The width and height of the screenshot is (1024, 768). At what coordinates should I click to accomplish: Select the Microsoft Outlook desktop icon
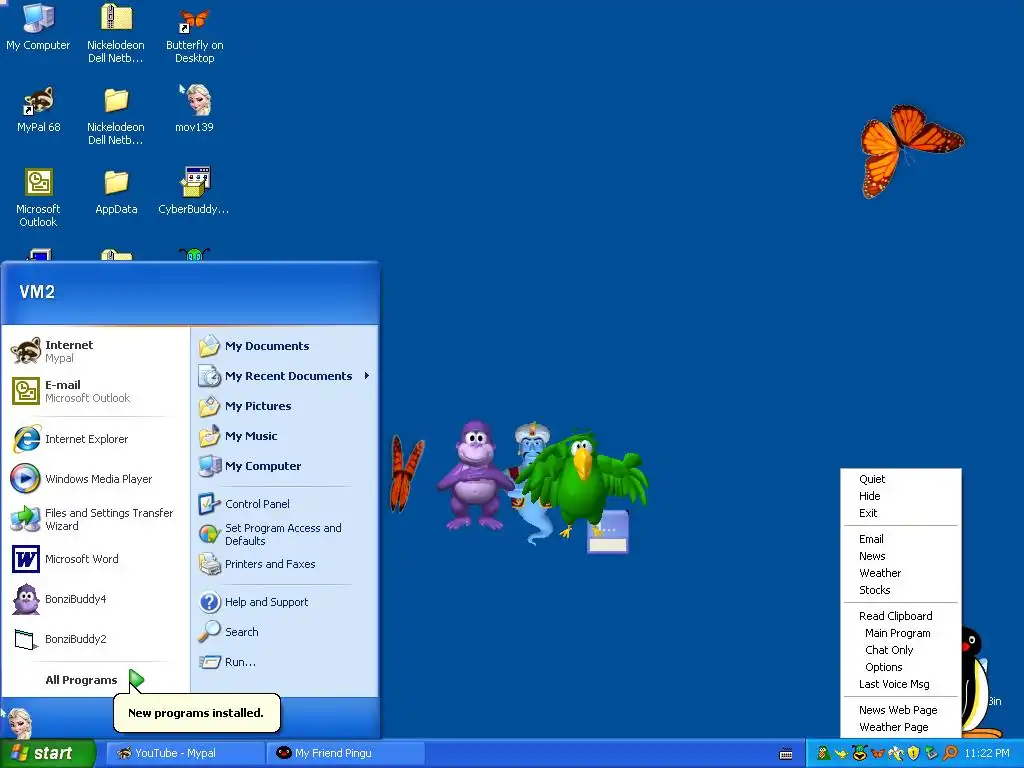pos(38,197)
